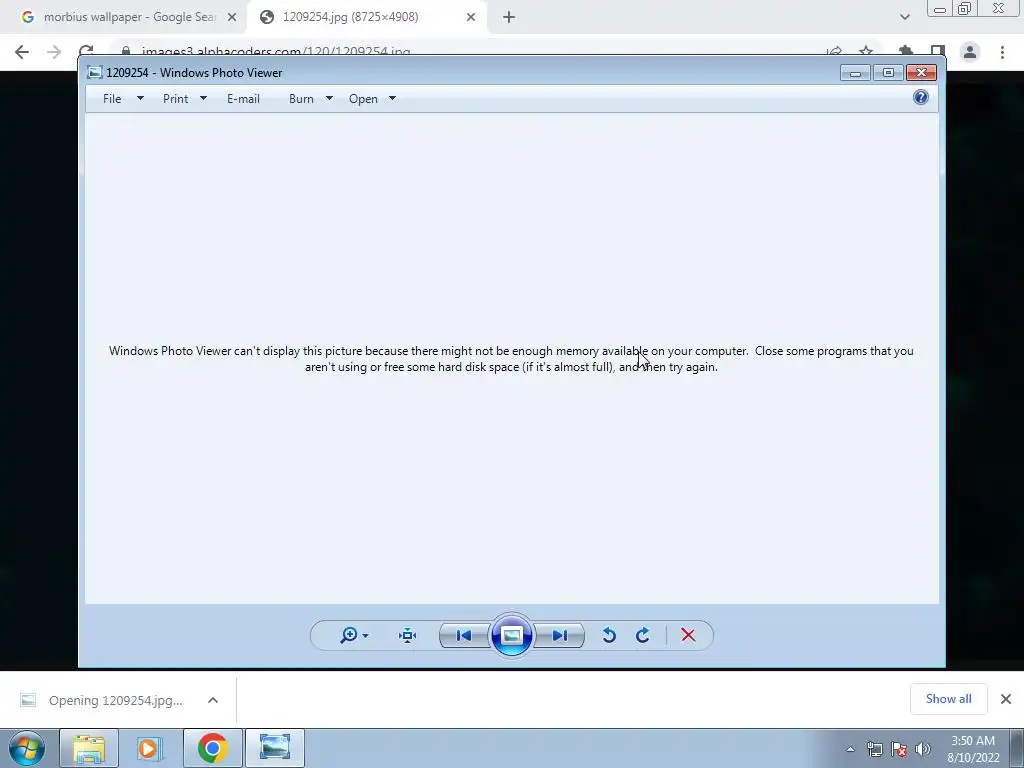
Task: Open Chrome's three-dot menu
Action: tap(1002, 52)
